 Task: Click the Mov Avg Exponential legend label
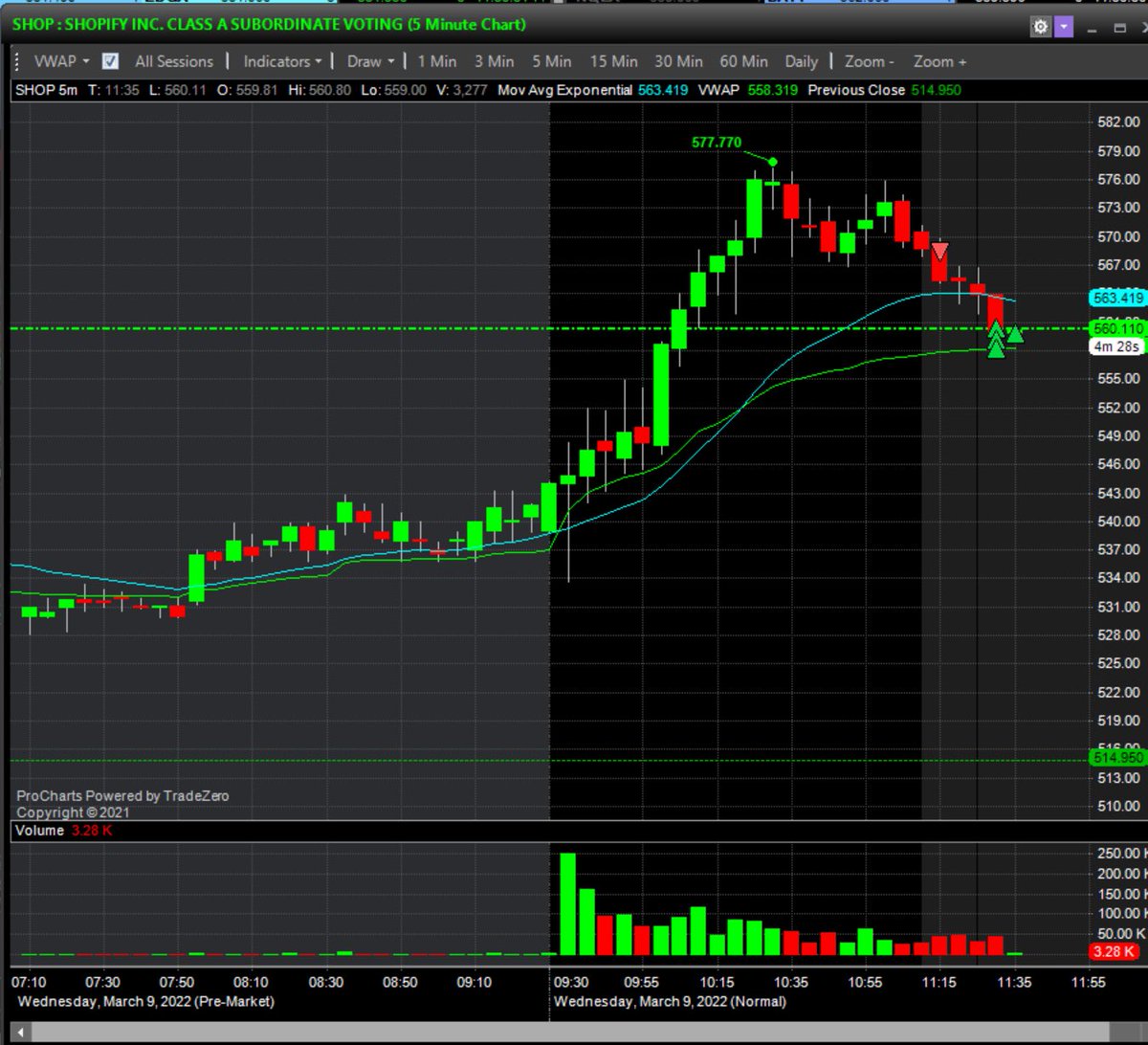click(x=563, y=90)
